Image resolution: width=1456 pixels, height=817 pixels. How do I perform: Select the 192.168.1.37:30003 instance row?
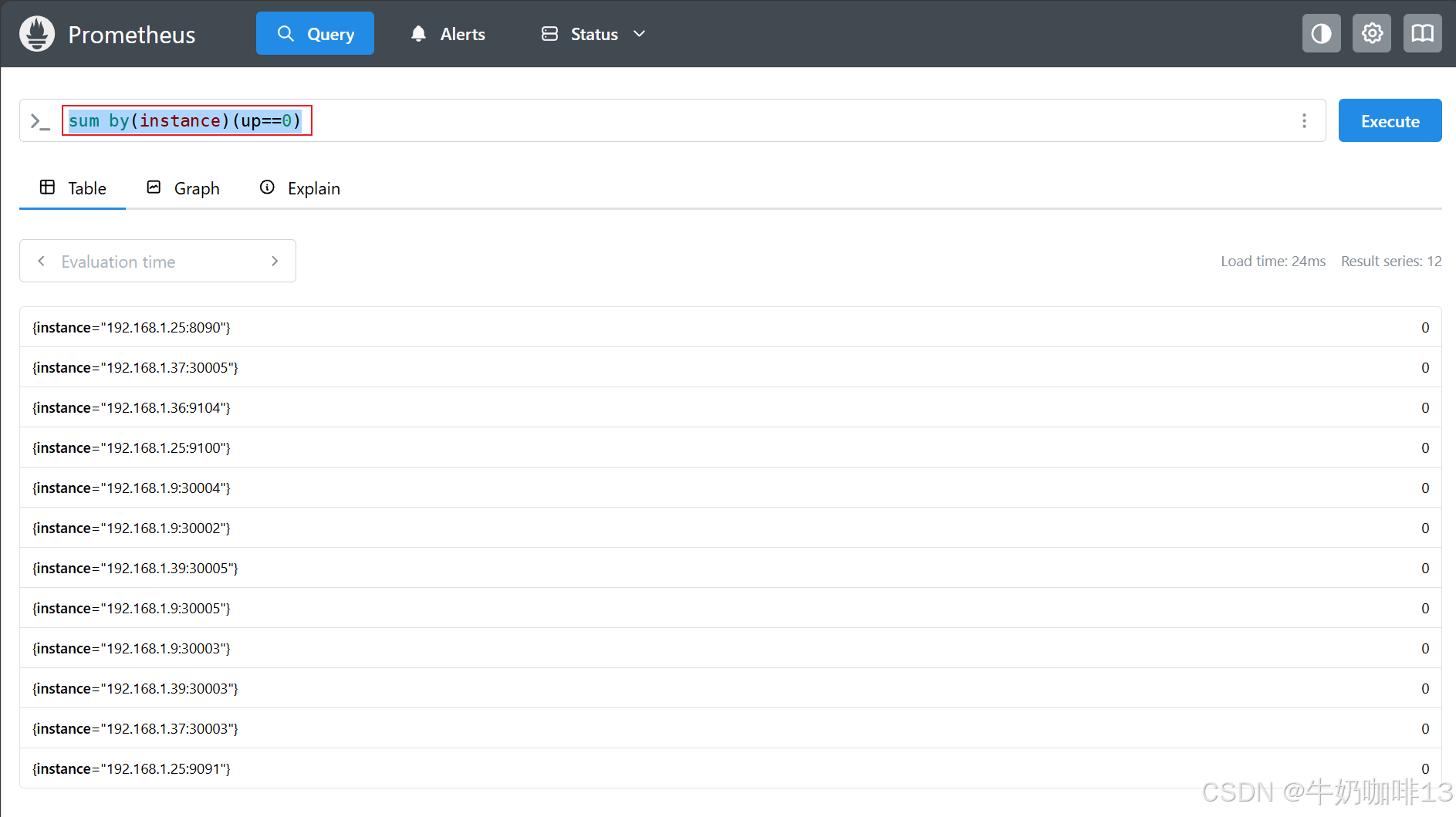tap(730, 728)
